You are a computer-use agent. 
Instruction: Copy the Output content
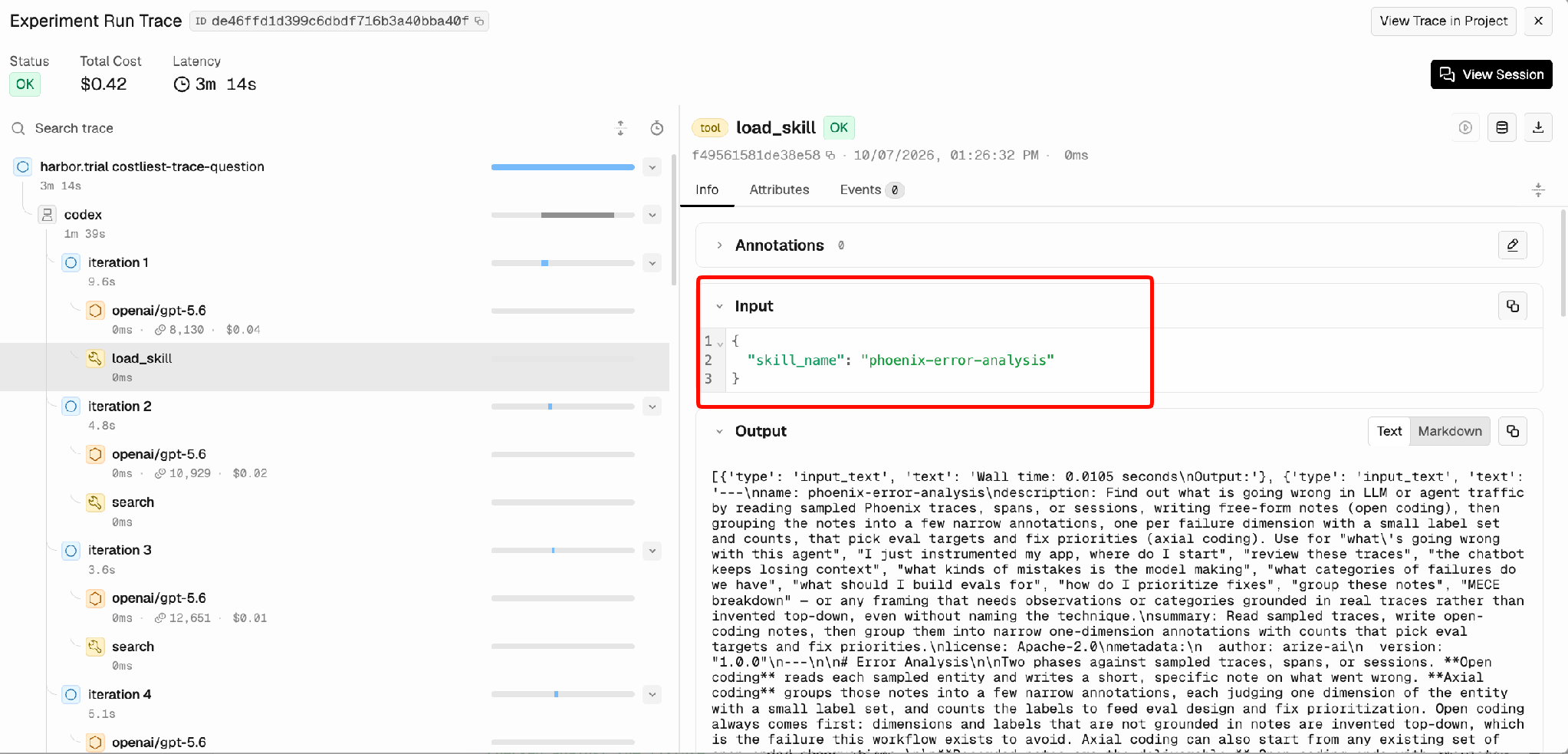pos(1513,431)
